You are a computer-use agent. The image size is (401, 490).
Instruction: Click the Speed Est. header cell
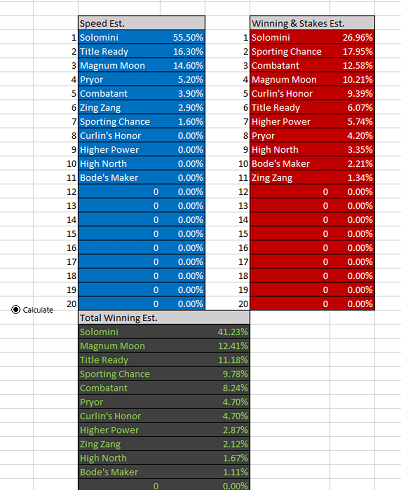(142, 23)
